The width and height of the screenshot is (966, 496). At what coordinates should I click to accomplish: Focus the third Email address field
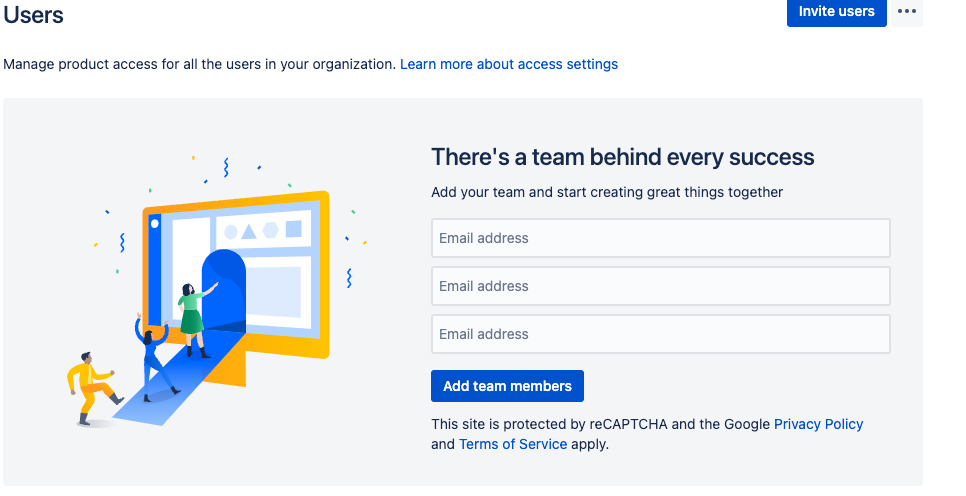[660, 334]
